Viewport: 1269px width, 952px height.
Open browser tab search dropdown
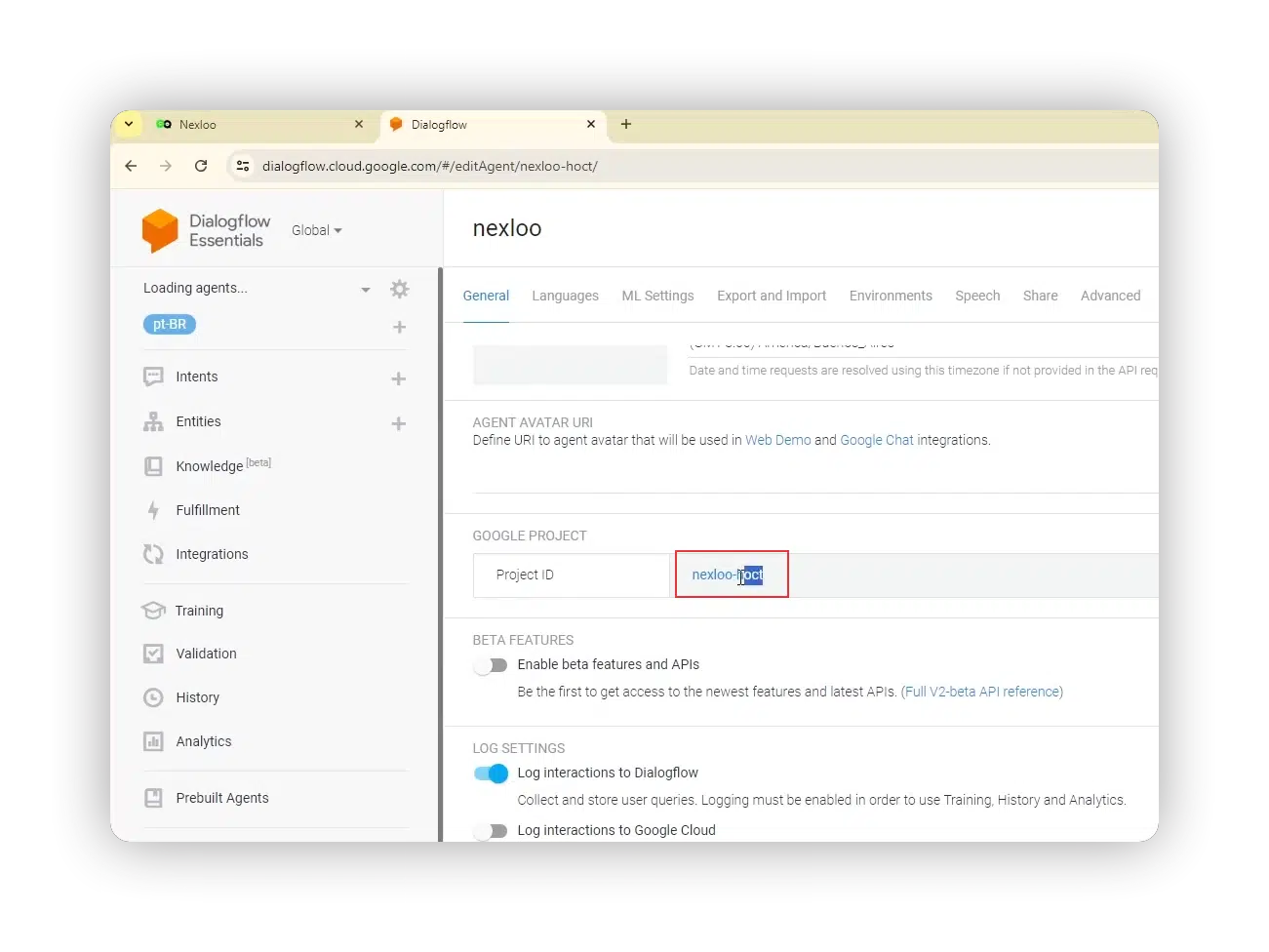[129, 124]
